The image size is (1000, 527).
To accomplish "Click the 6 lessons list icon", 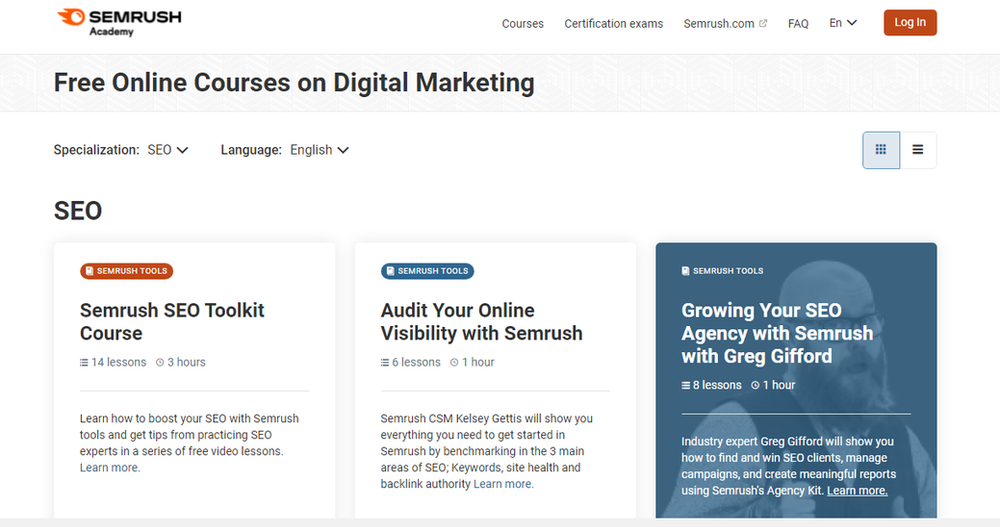I will tap(385, 362).
